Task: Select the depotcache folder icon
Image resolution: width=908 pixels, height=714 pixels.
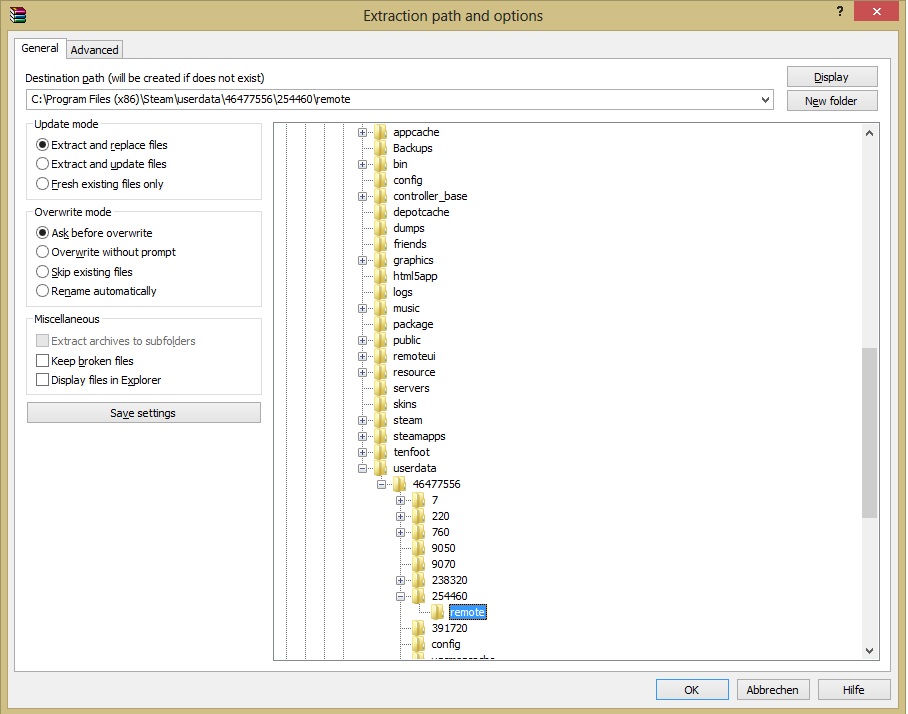Action: 380,213
